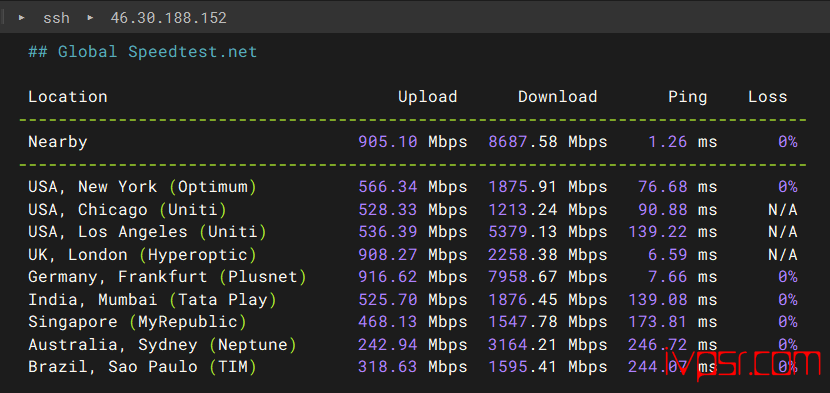The width and height of the screenshot is (830, 393).
Task: Click the Ping column header
Action: pos(688,97)
